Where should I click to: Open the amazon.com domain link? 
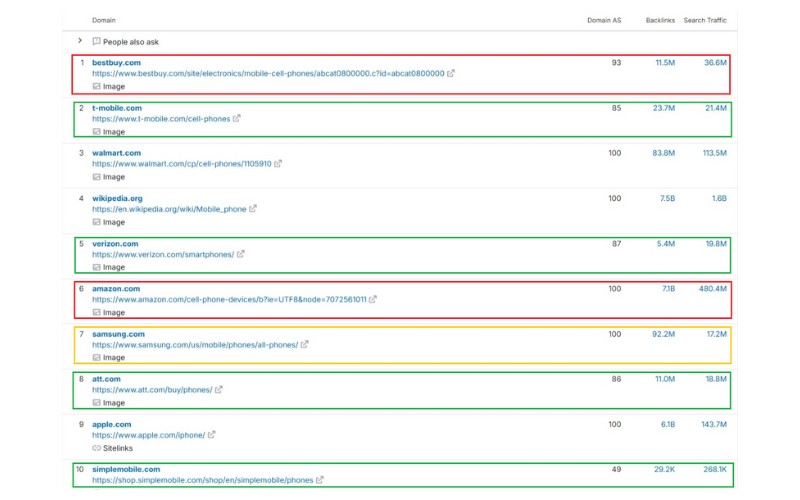coord(116,289)
